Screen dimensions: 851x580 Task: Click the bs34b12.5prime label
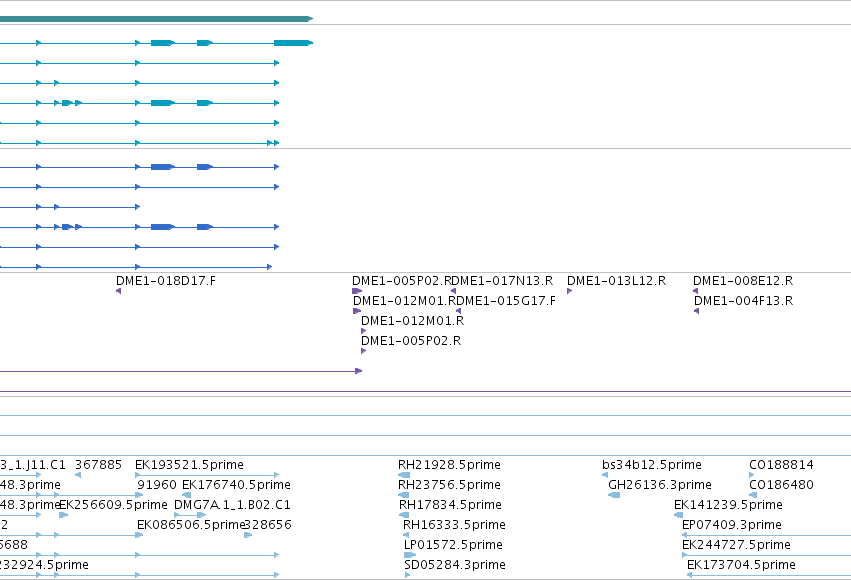tap(652, 465)
